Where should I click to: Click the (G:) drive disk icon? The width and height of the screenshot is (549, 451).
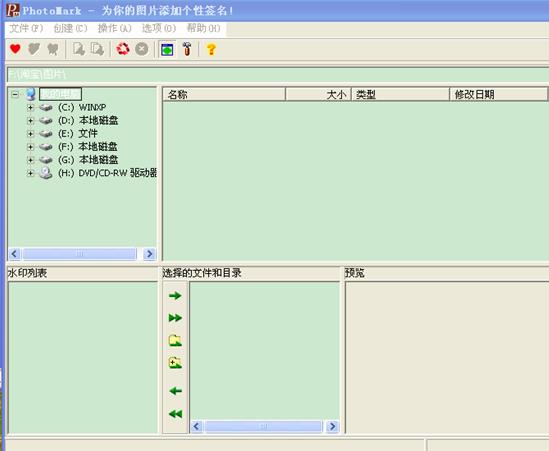(46, 160)
